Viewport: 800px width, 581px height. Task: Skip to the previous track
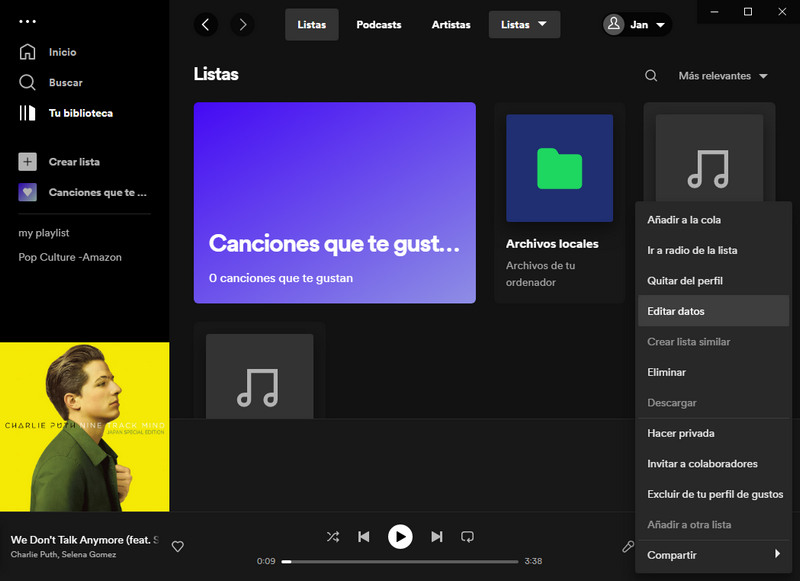click(x=364, y=537)
